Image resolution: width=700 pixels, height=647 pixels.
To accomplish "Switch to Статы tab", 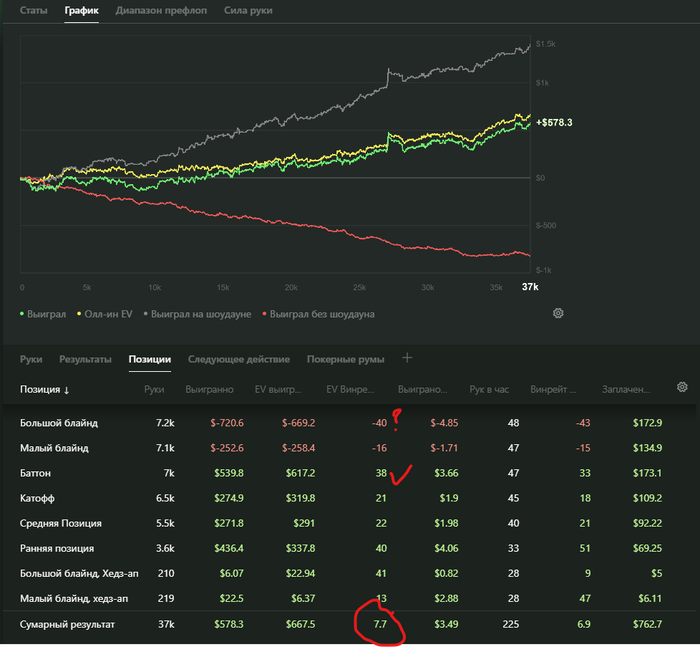I will click(33, 10).
